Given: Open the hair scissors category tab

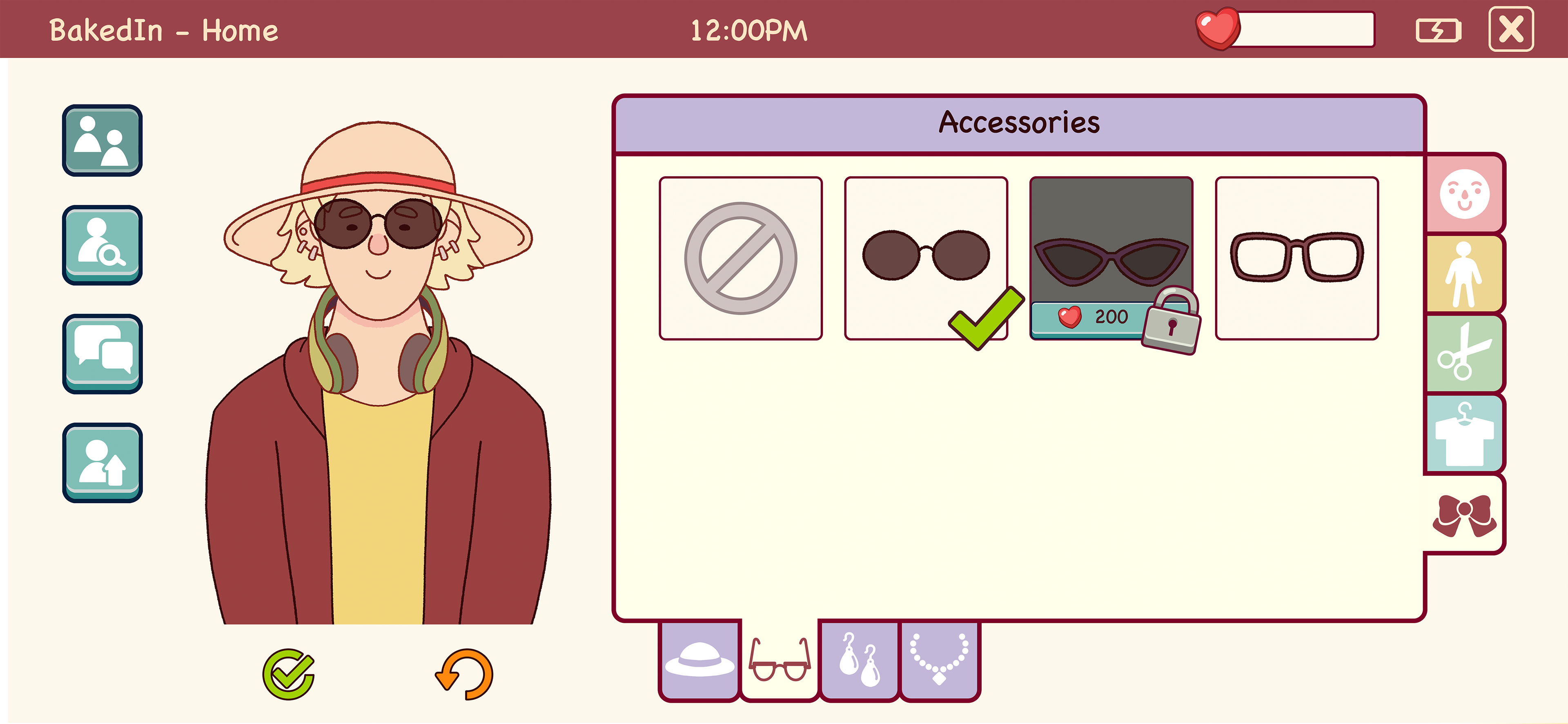Looking at the screenshot, I should coord(1464,353).
